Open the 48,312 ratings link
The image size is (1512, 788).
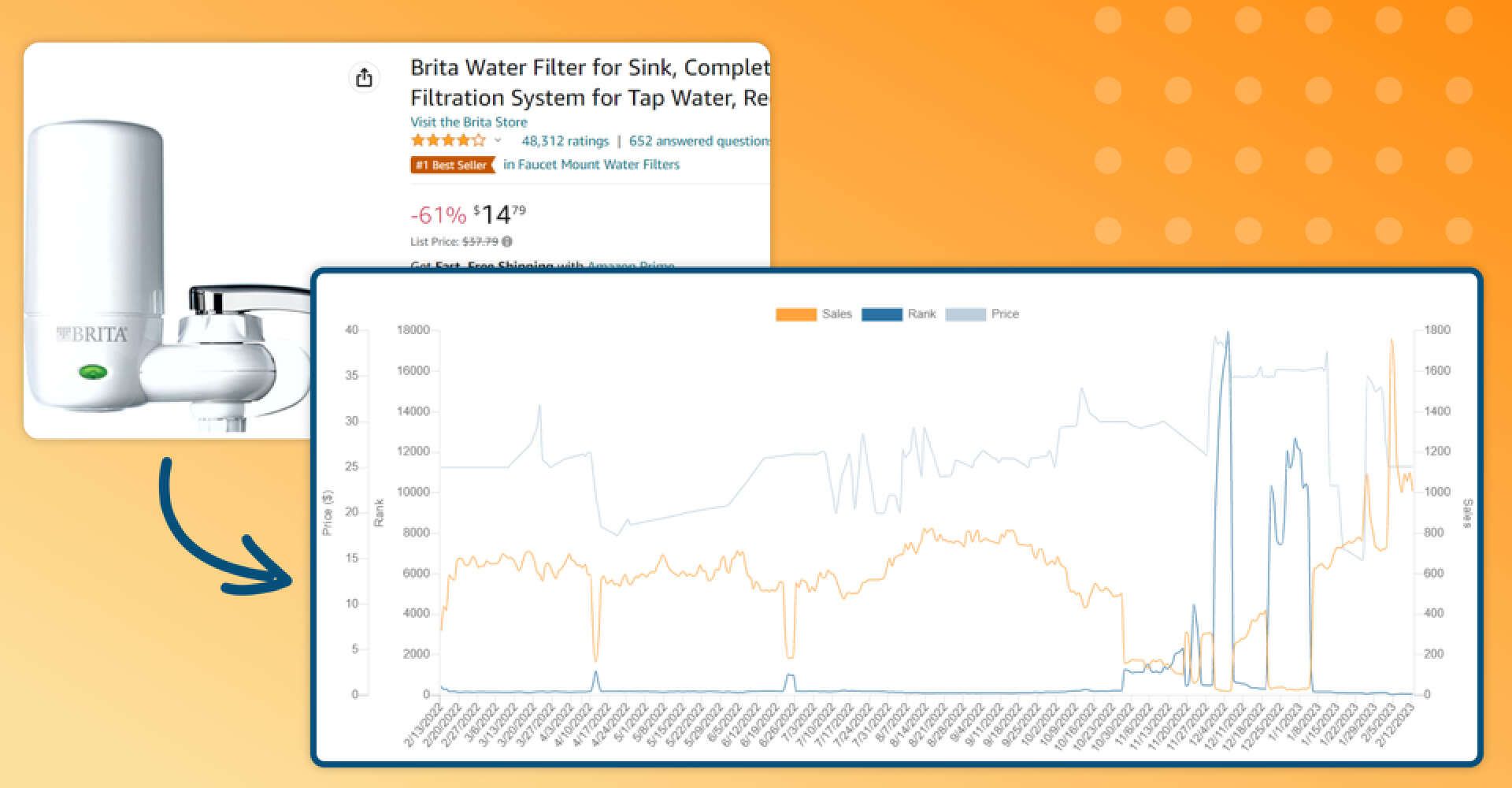click(x=565, y=141)
